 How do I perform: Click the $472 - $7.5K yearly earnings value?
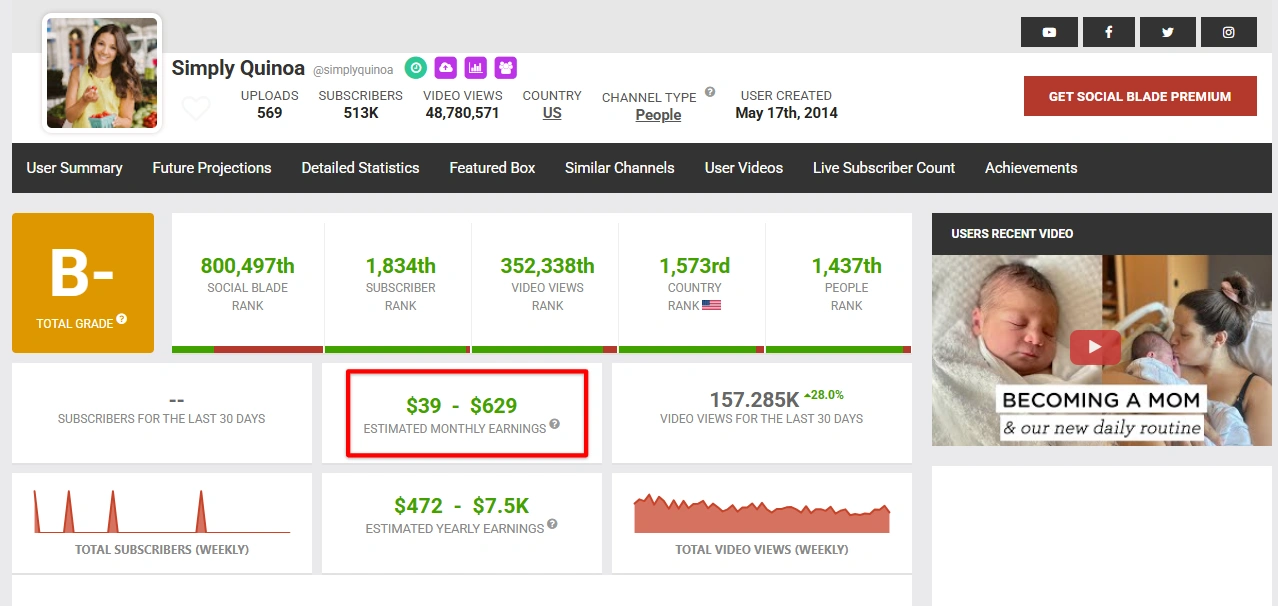462,505
